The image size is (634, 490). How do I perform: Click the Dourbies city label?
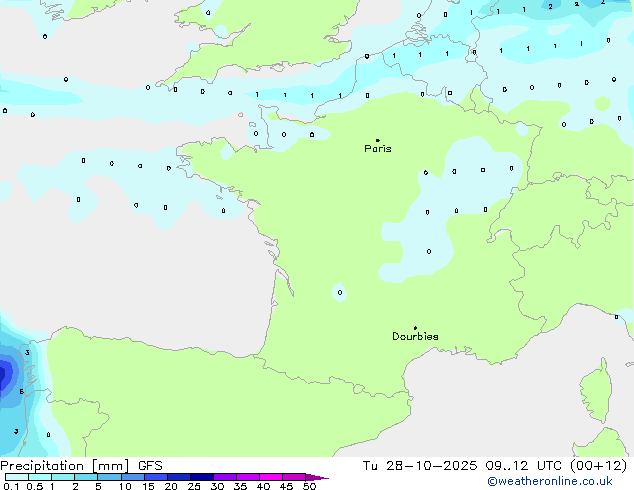tap(415, 336)
